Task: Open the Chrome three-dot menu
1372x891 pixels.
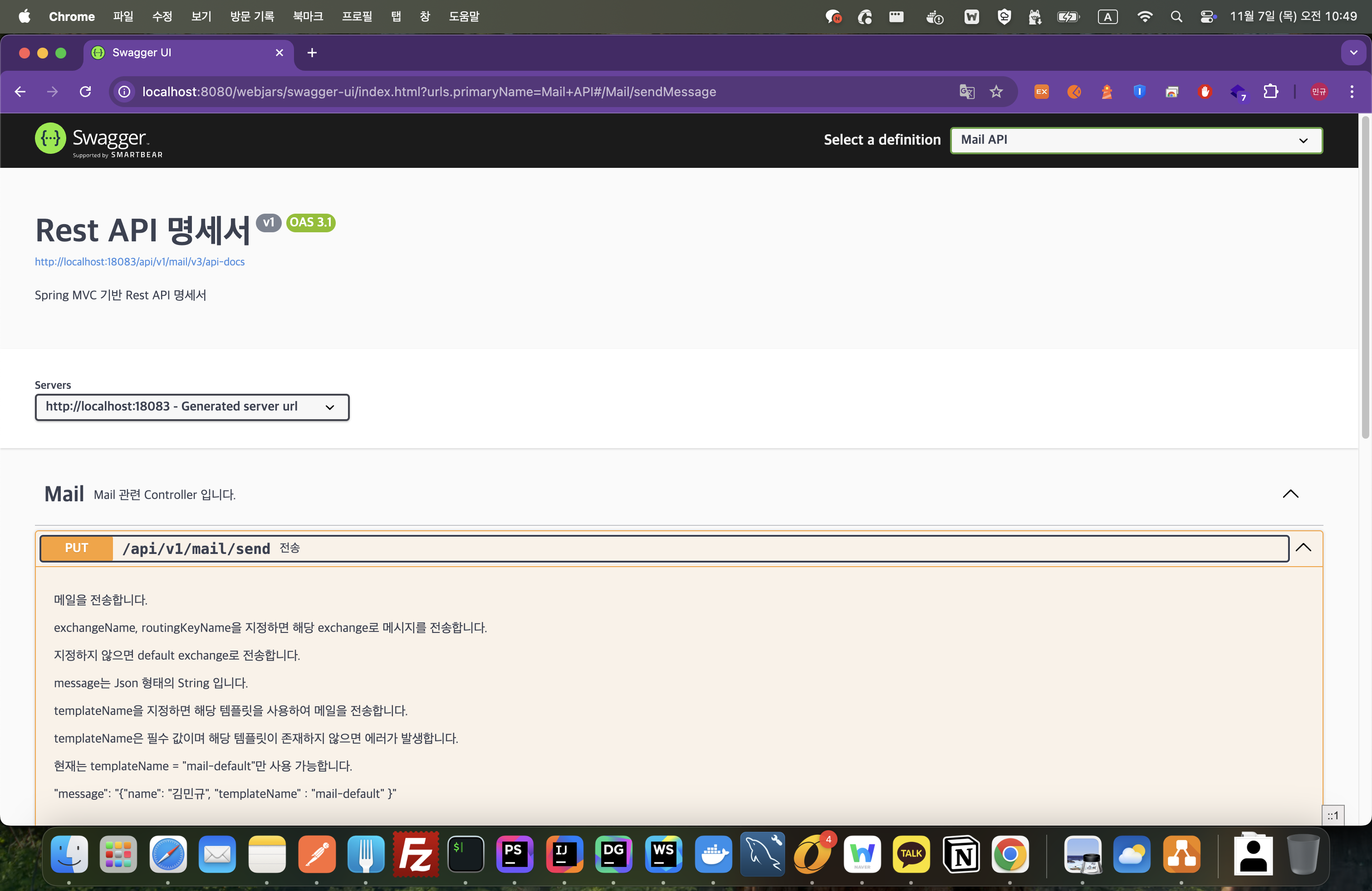Action: pyautogui.click(x=1352, y=92)
